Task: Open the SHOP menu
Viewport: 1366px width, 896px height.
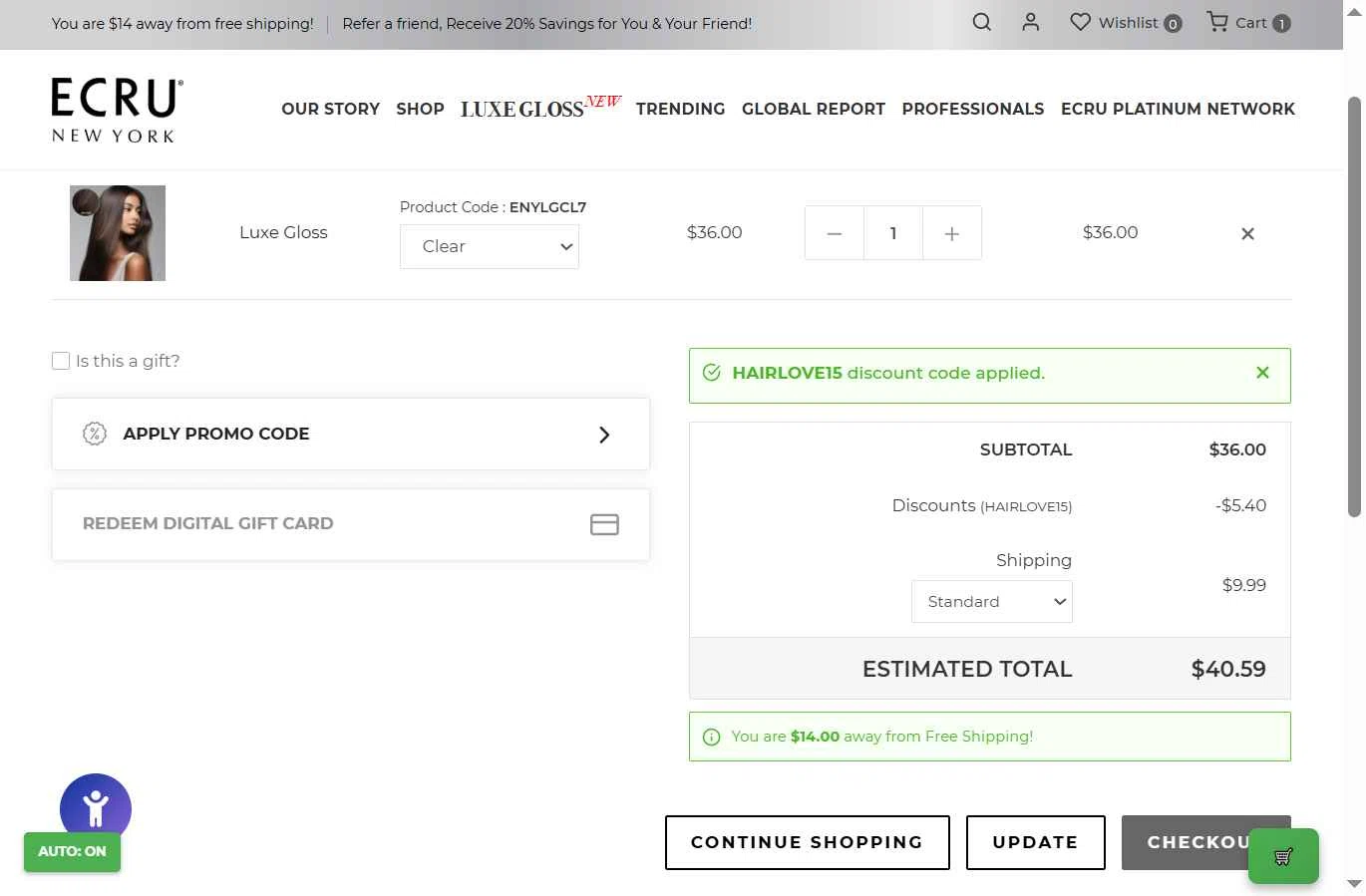Action: [x=420, y=109]
